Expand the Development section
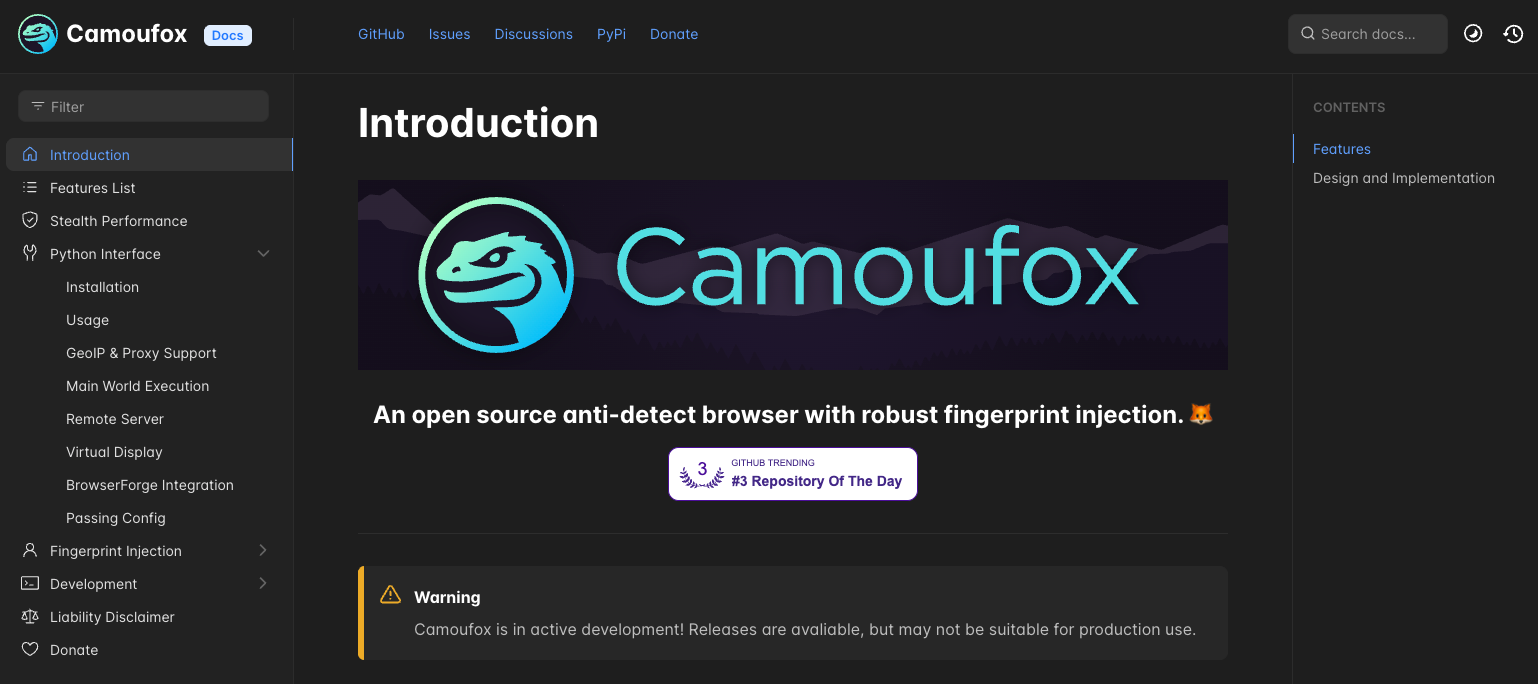 [263, 583]
